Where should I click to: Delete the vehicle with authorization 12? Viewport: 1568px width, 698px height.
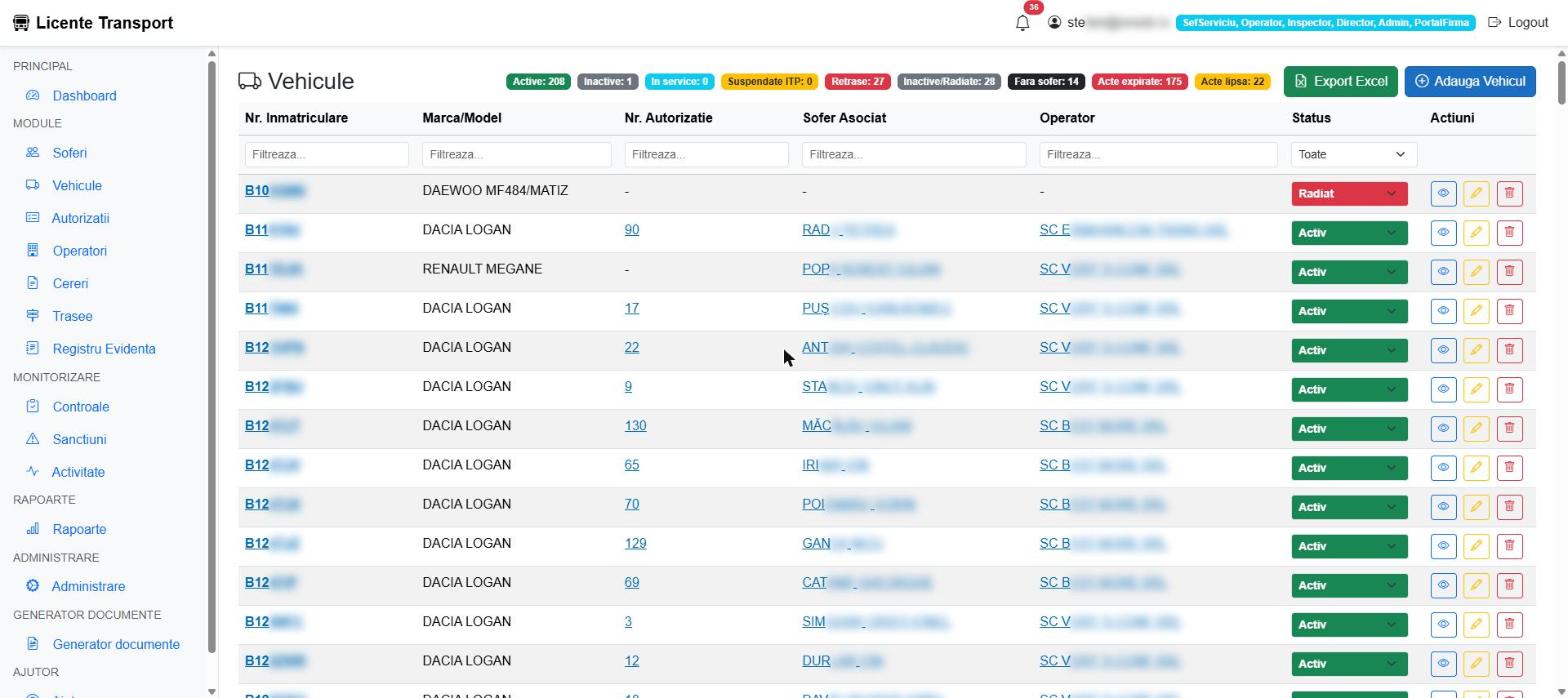click(1509, 663)
